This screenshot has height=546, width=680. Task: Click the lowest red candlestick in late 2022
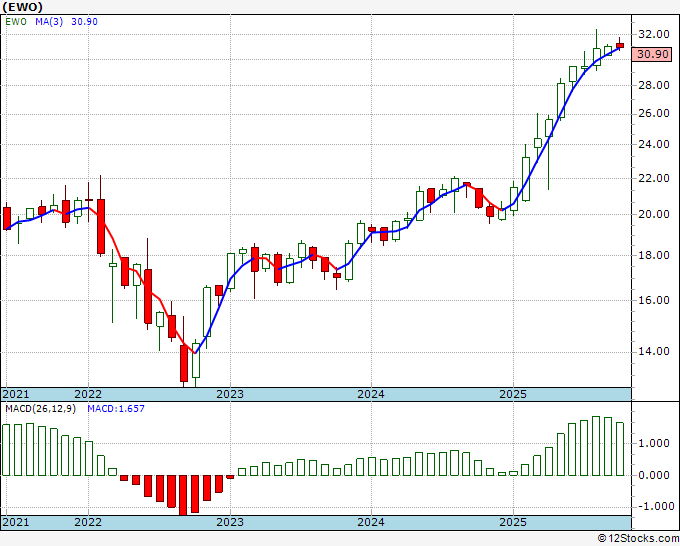click(184, 363)
